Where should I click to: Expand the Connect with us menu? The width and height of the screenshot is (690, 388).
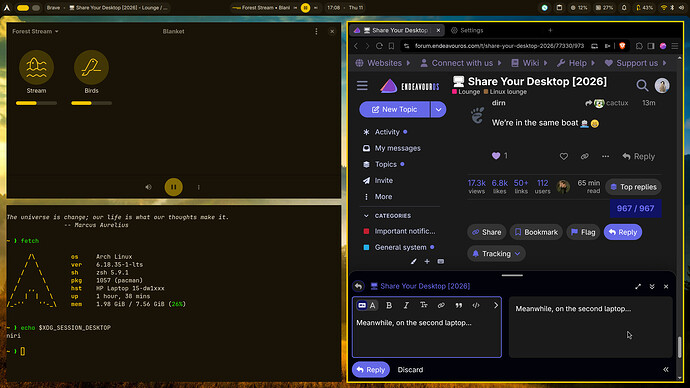(x=461, y=63)
